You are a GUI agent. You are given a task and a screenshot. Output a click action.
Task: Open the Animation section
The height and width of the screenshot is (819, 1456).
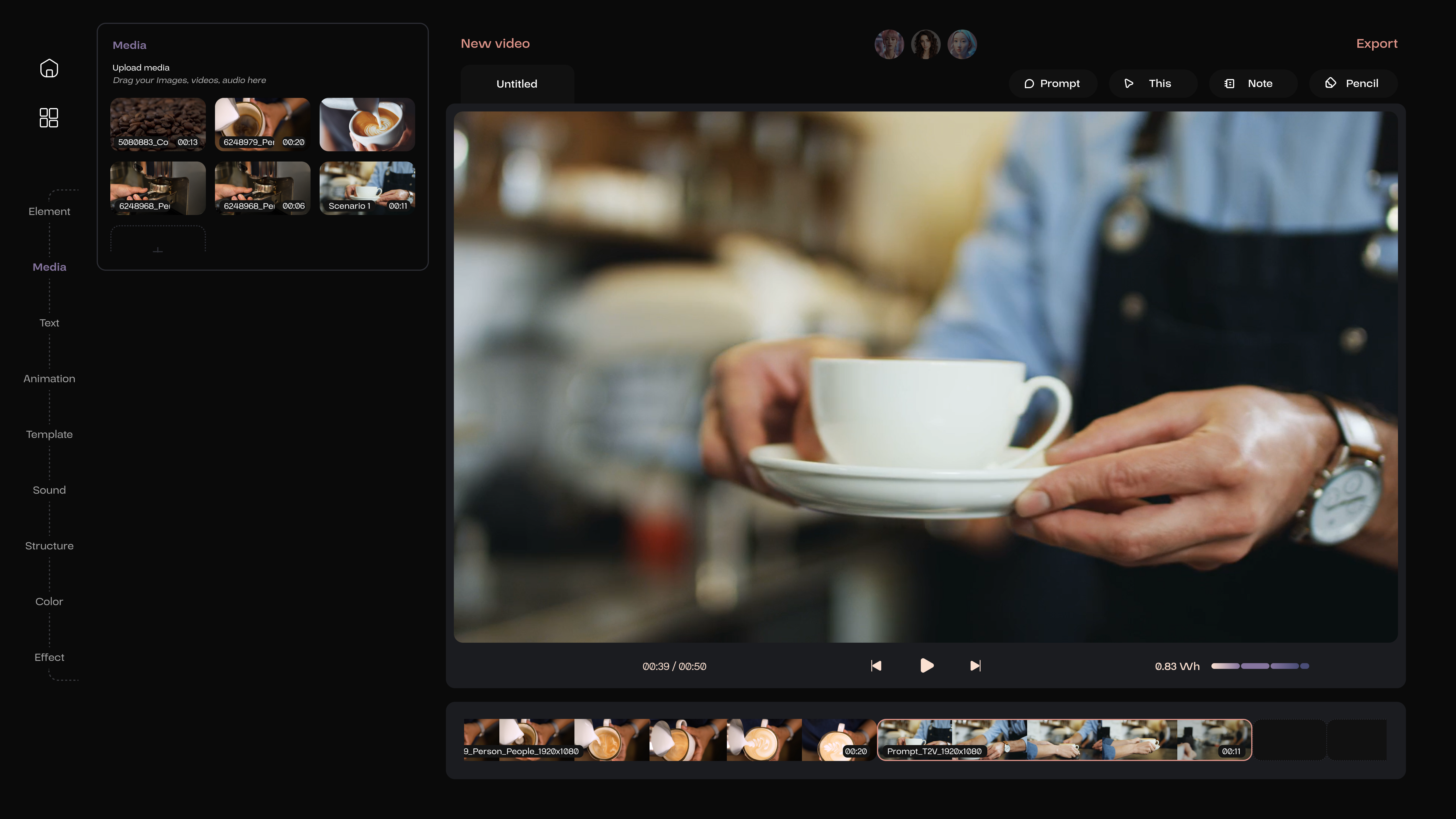click(x=49, y=379)
